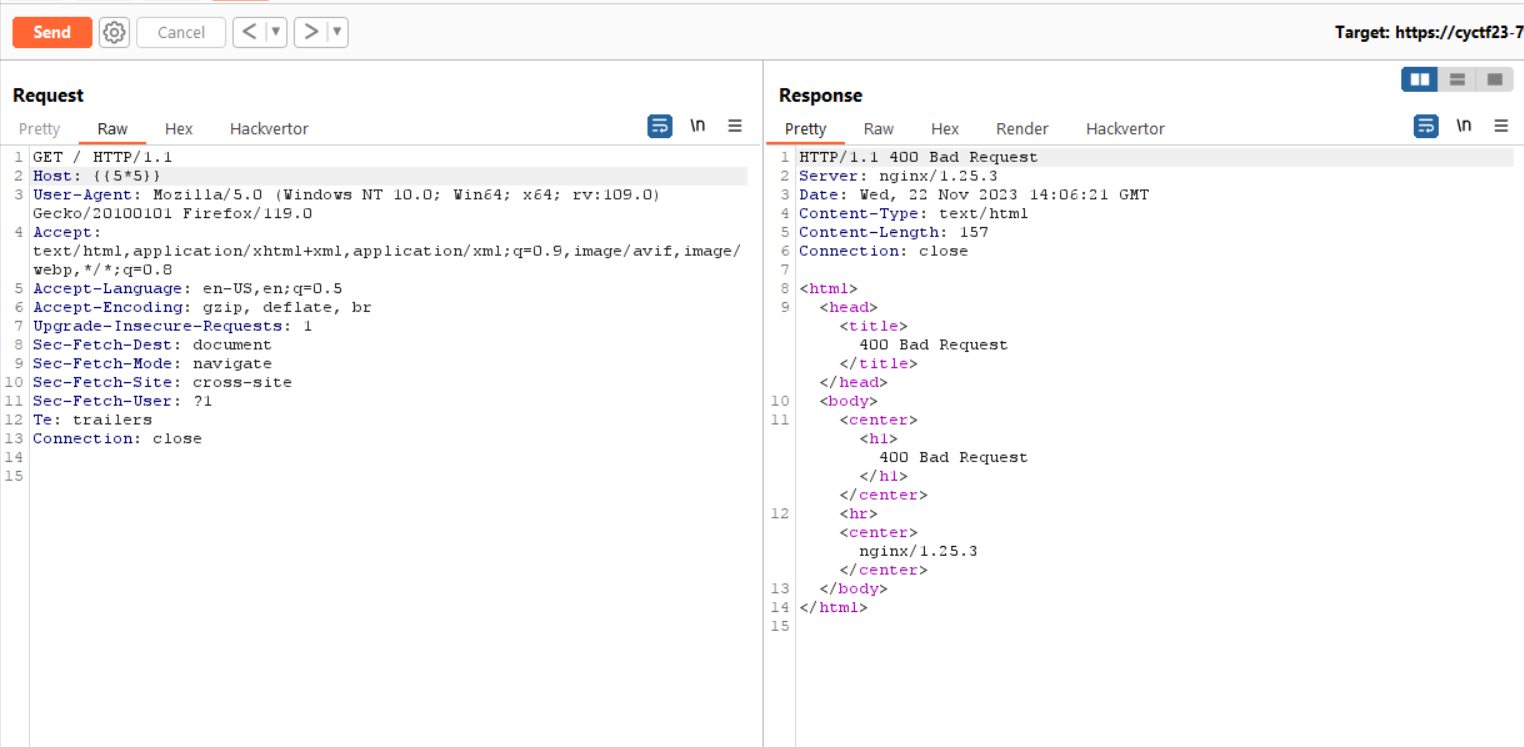Click the closing </html> tag
The height and width of the screenshot is (747, 1524).
(833, 608)
